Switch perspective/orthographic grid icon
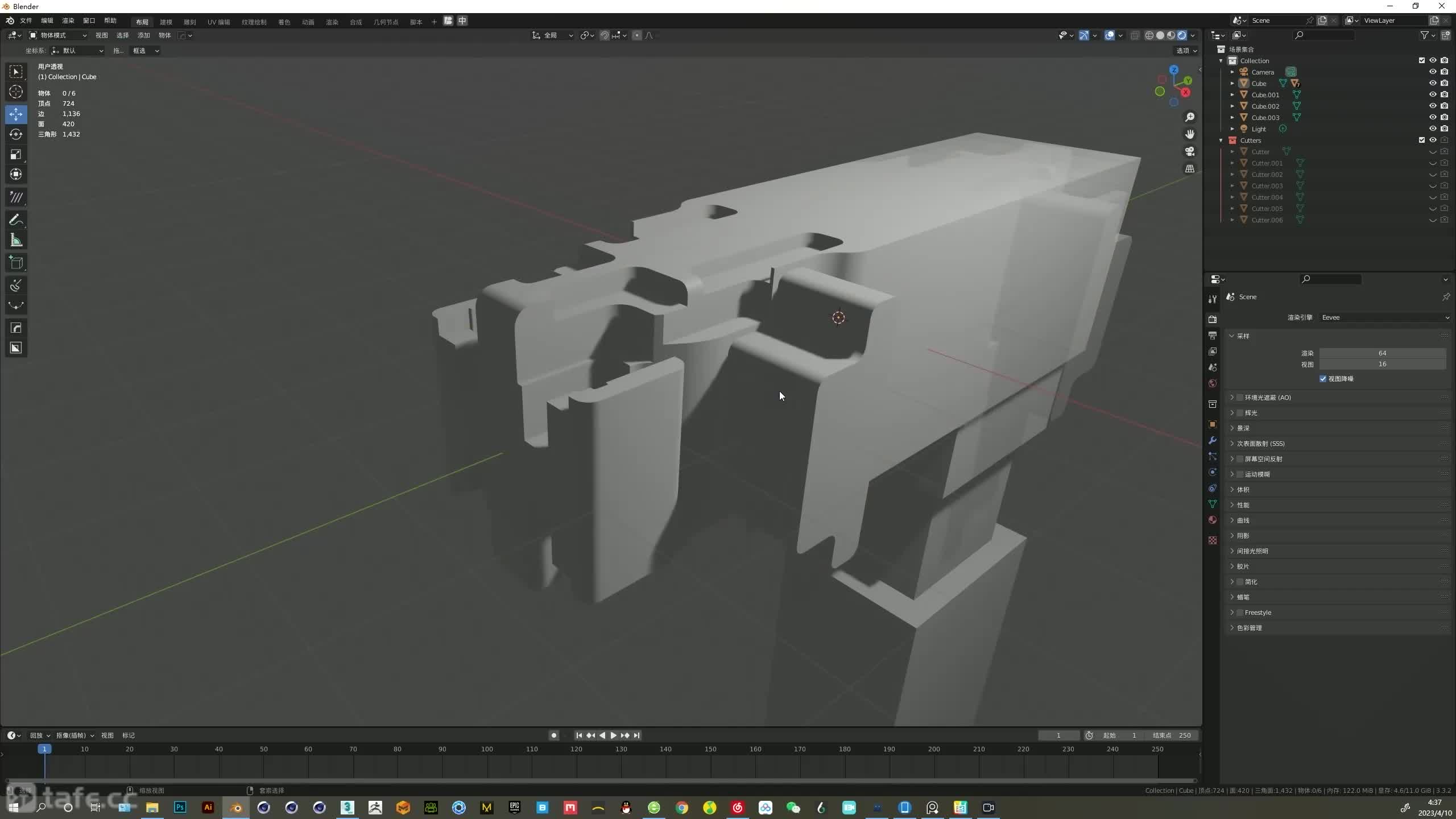Viewport: 1456px width, 819px height. 1189,168
